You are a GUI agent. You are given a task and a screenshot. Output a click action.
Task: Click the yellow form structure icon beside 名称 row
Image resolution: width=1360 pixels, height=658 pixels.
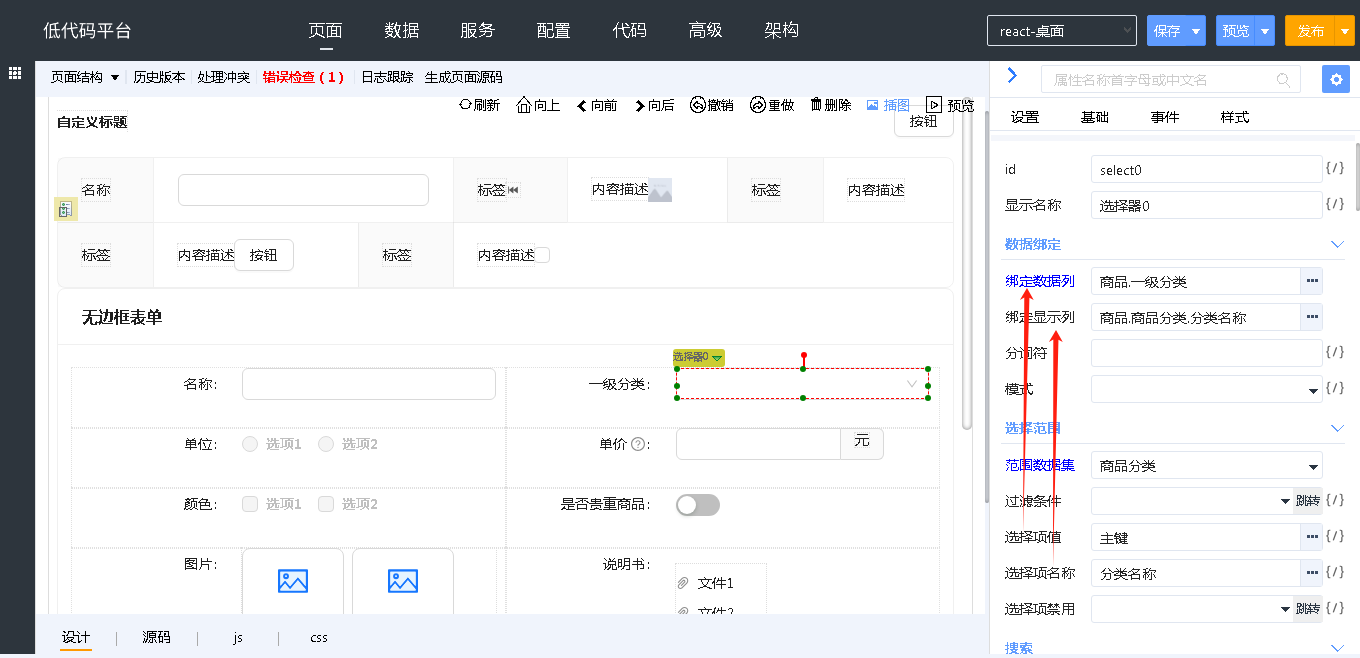(x=65, y=209)
